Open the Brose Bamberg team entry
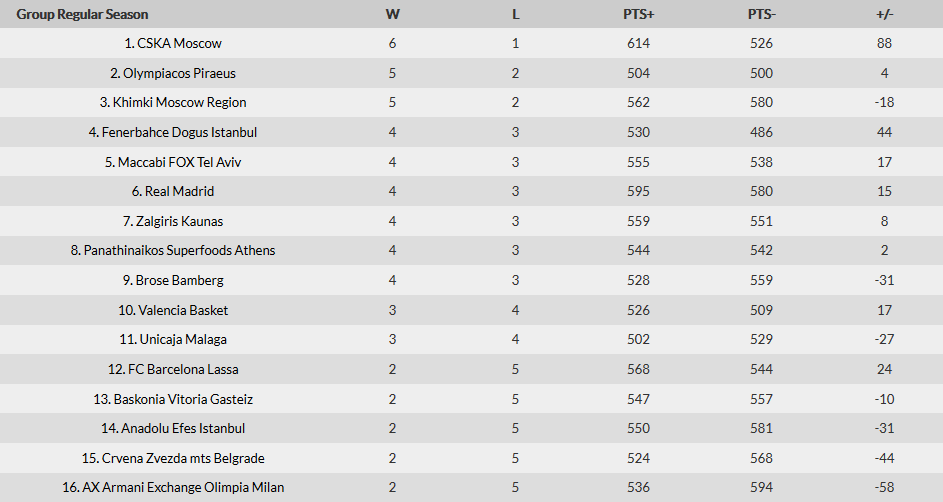The height and width of the screenshot is (502, 943). point(179,280)
